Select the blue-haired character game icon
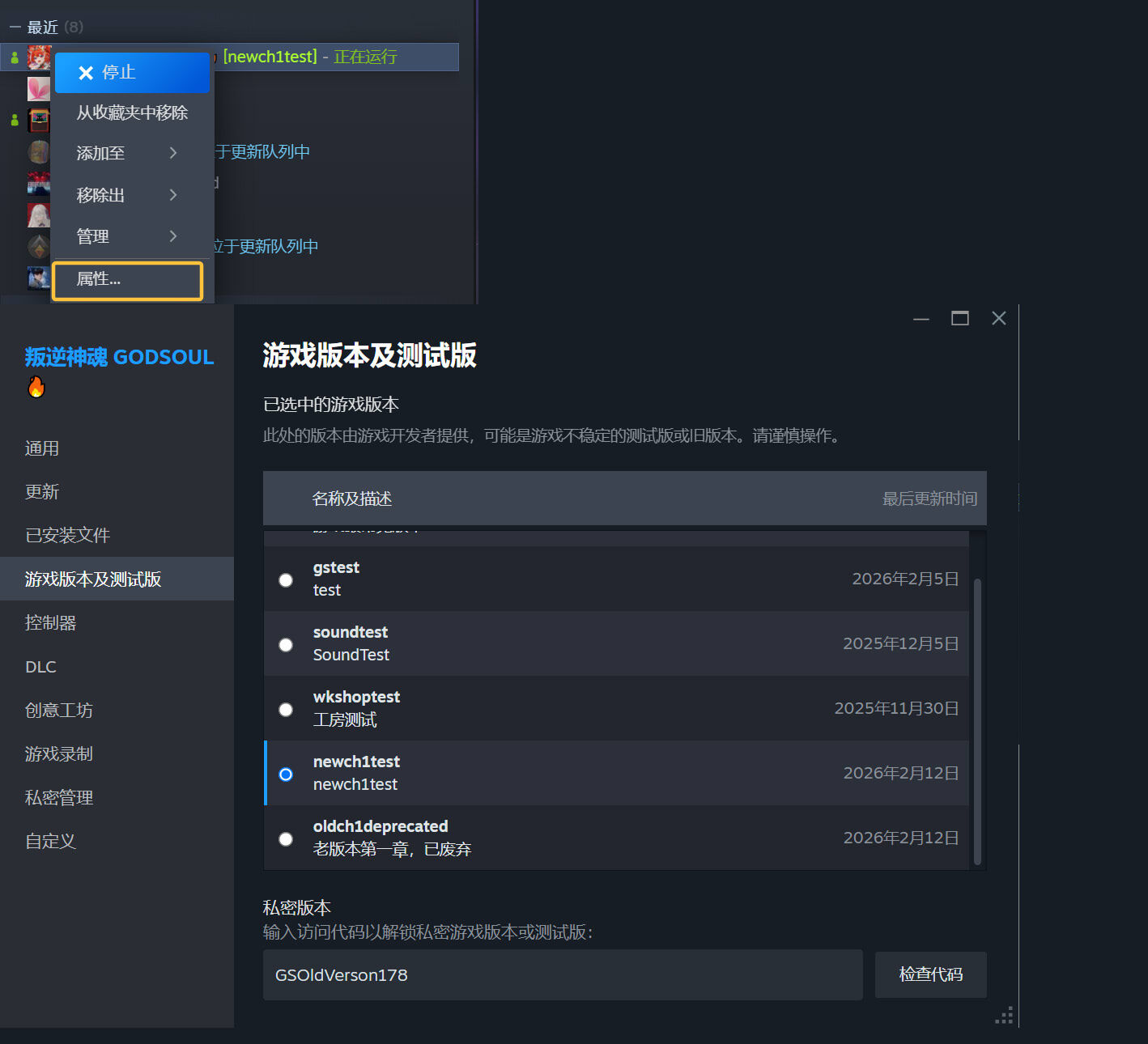 pos(39,278)
